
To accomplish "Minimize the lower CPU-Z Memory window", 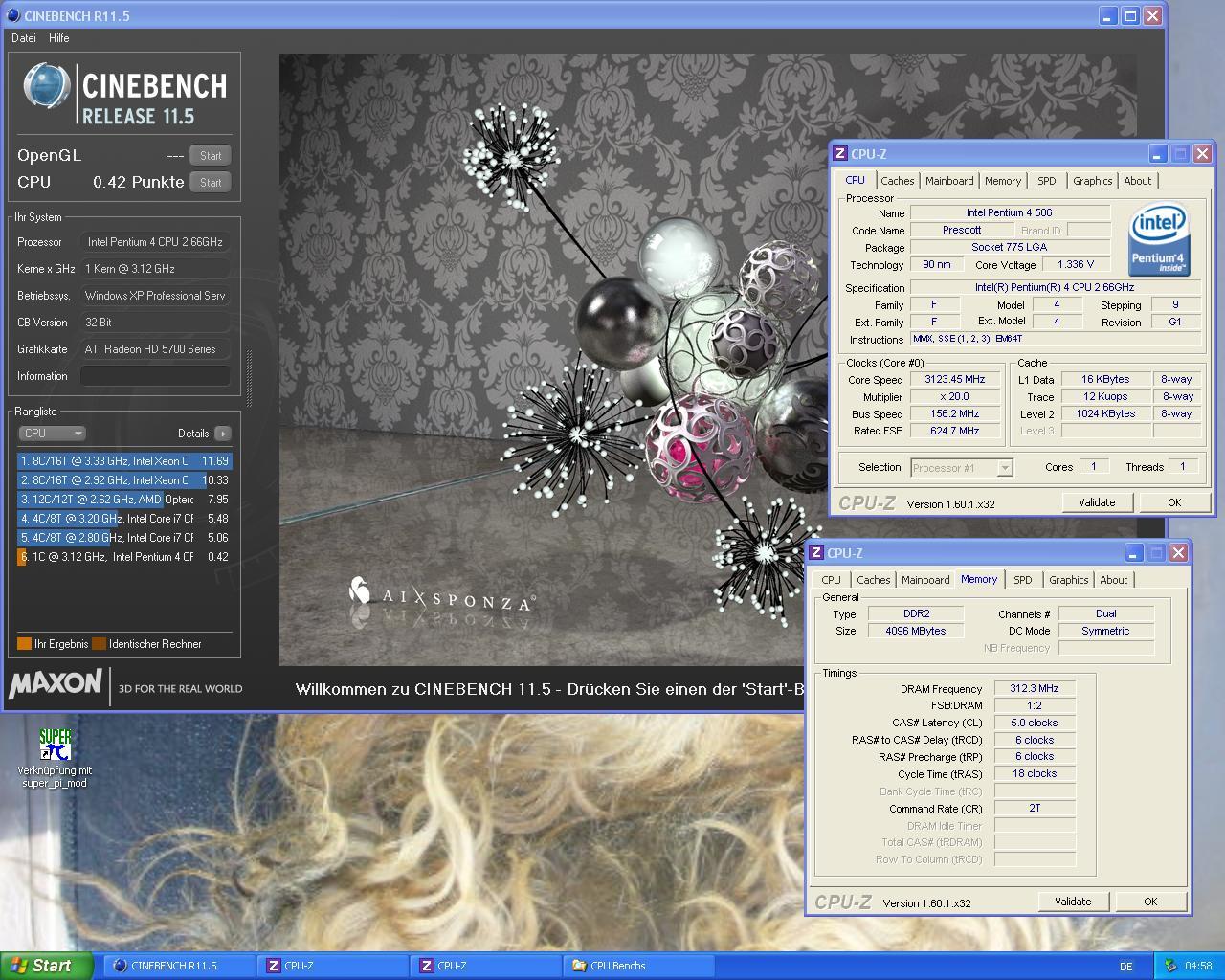I will coord(1133,553).
